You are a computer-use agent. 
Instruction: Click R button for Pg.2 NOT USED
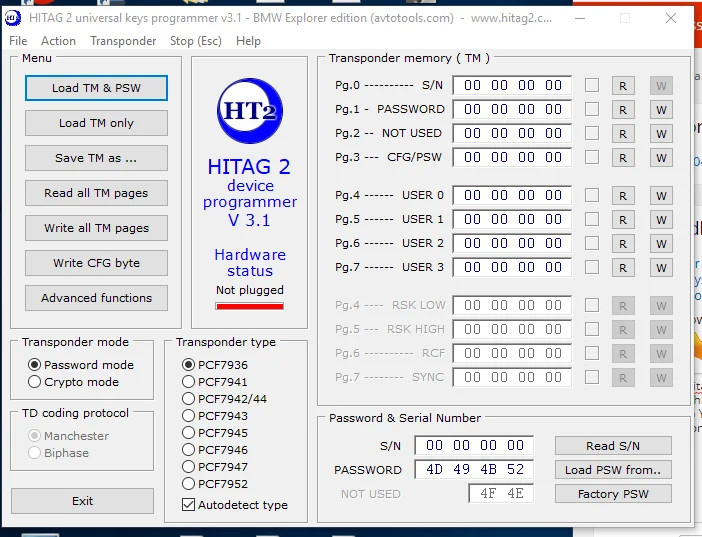pyautogui.click(x=623, y=133)
